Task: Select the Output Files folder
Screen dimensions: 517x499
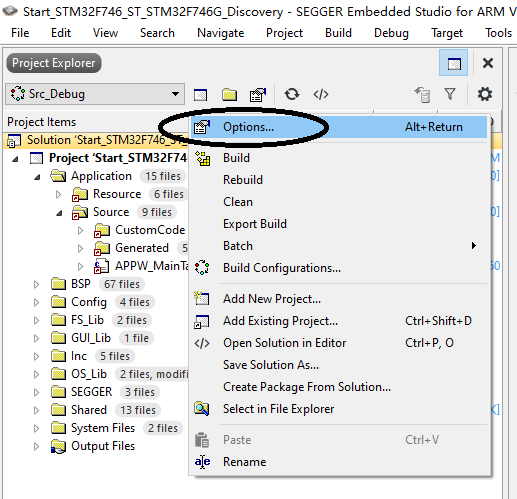Action: tap(103, 446)
